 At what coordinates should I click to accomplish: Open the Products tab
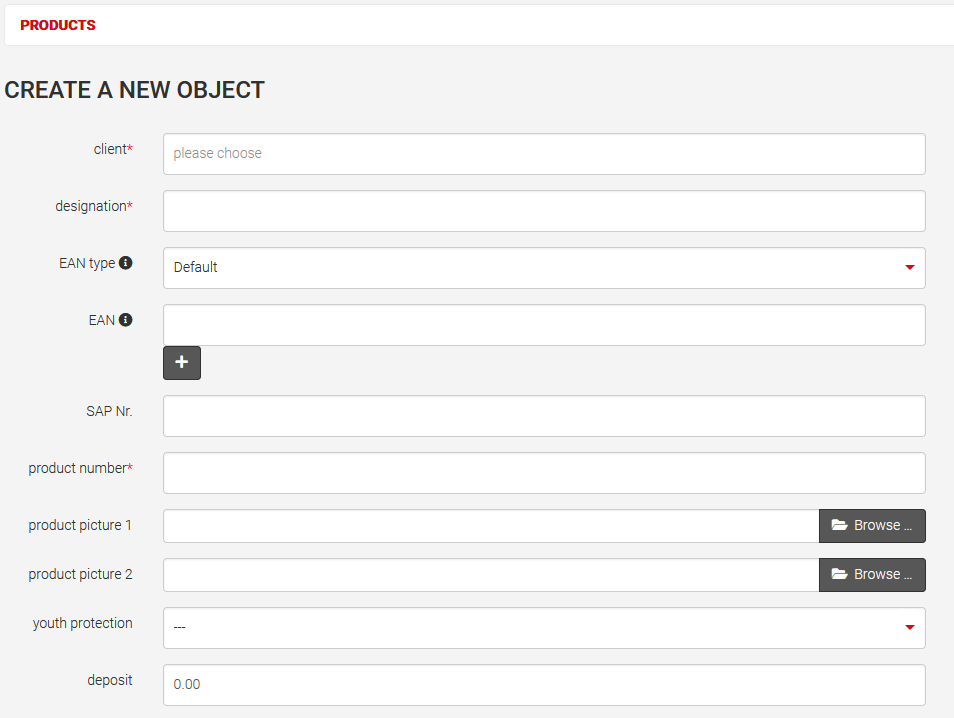58,25
